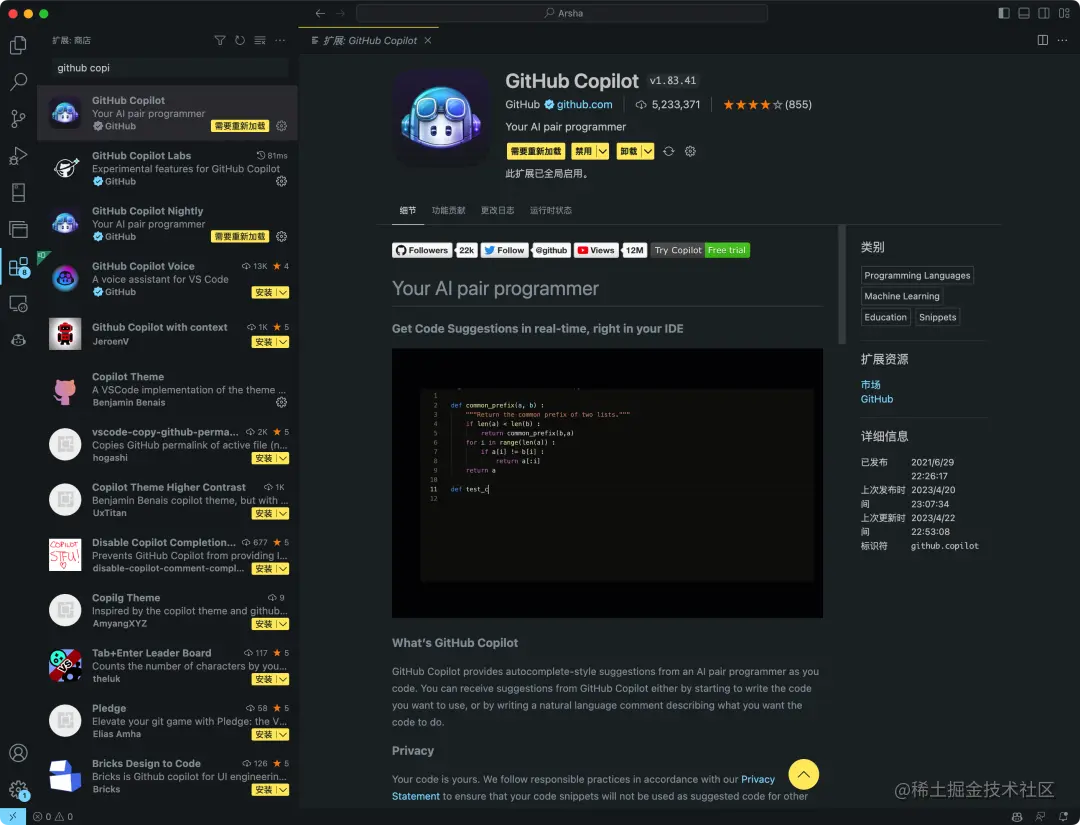This screenshot has height=825, width=1080.
Task: Click the command center search box
Action: point(562,13)
